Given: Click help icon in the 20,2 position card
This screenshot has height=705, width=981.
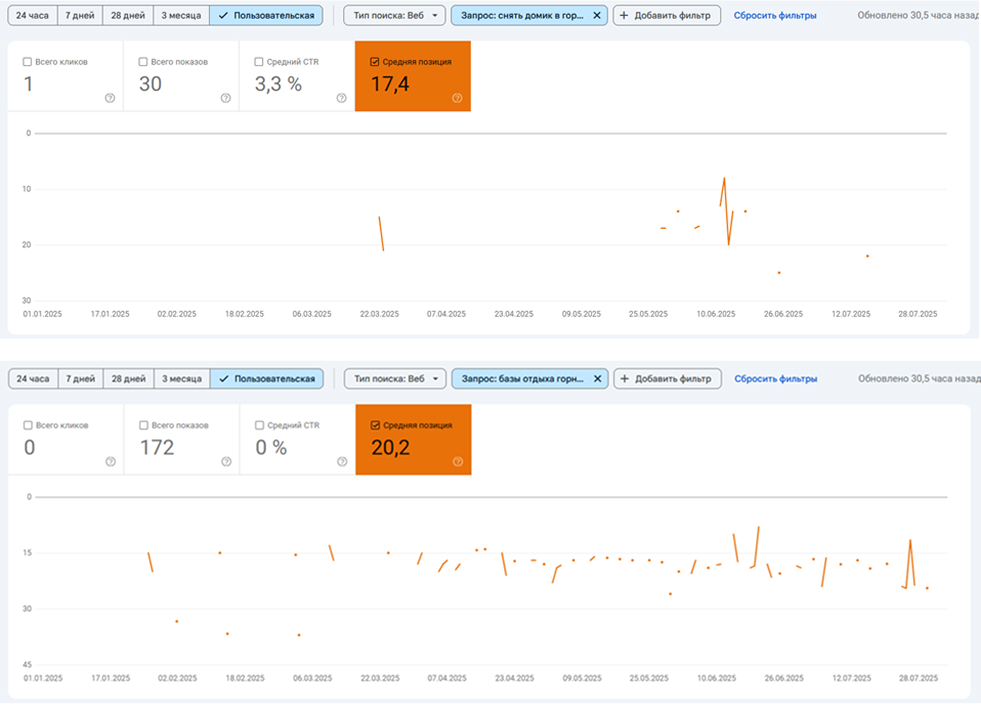Looking at the screenshot, I should pyautogui.click(x=457, y=462).
